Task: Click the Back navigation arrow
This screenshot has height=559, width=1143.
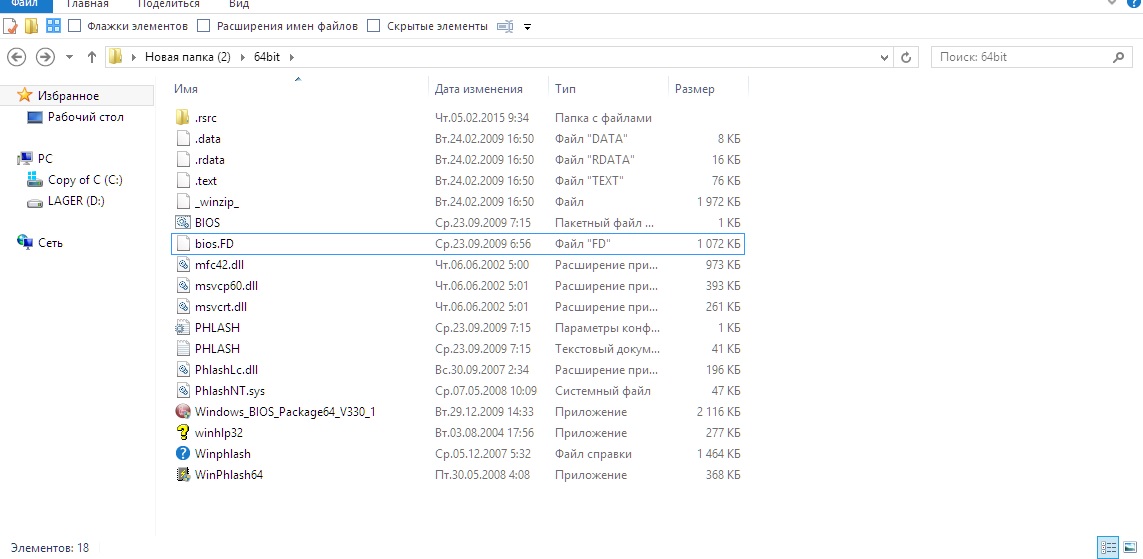Action: tap(17, 57)
